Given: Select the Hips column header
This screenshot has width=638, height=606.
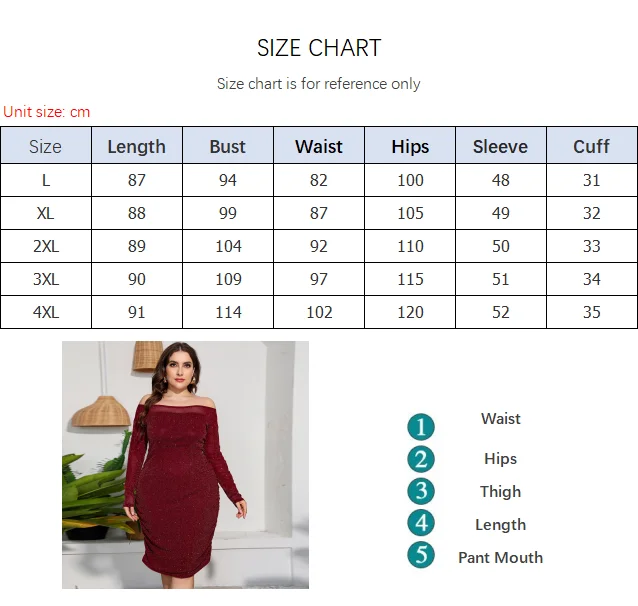Looking at the screenshot, I should [x=410, y=146].
